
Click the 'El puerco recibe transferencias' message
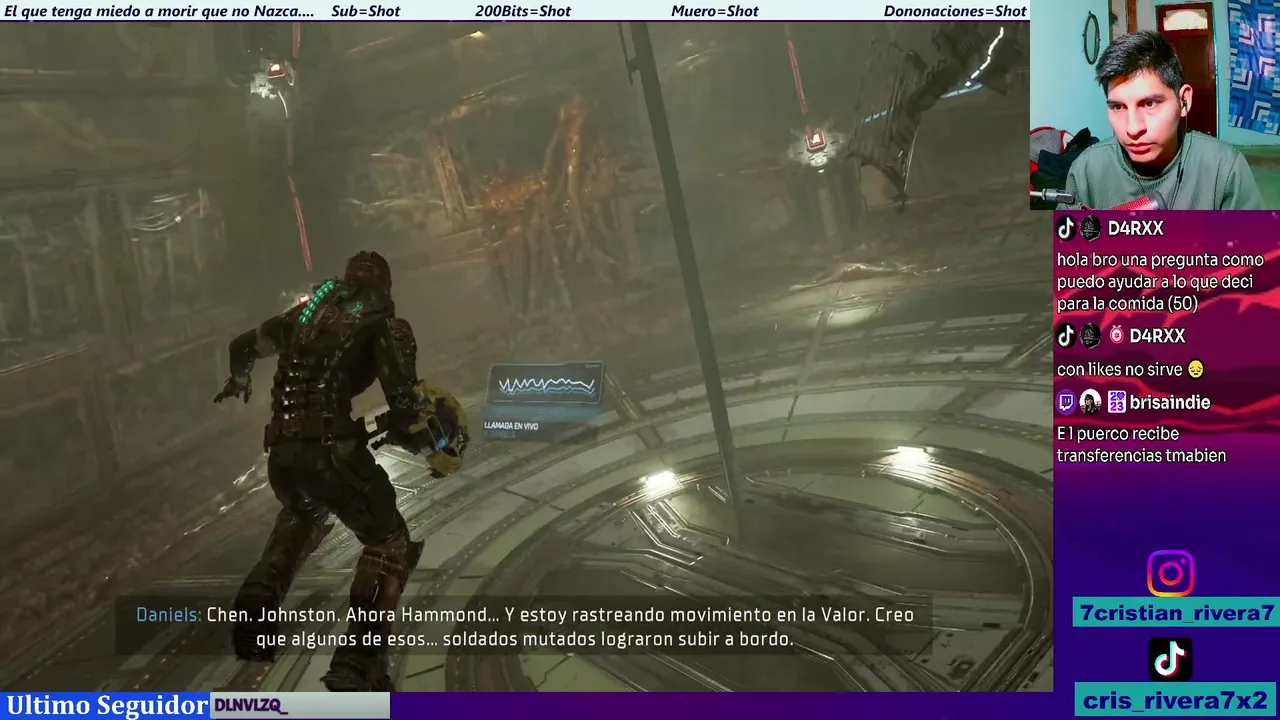click(x=1141, y=445)
